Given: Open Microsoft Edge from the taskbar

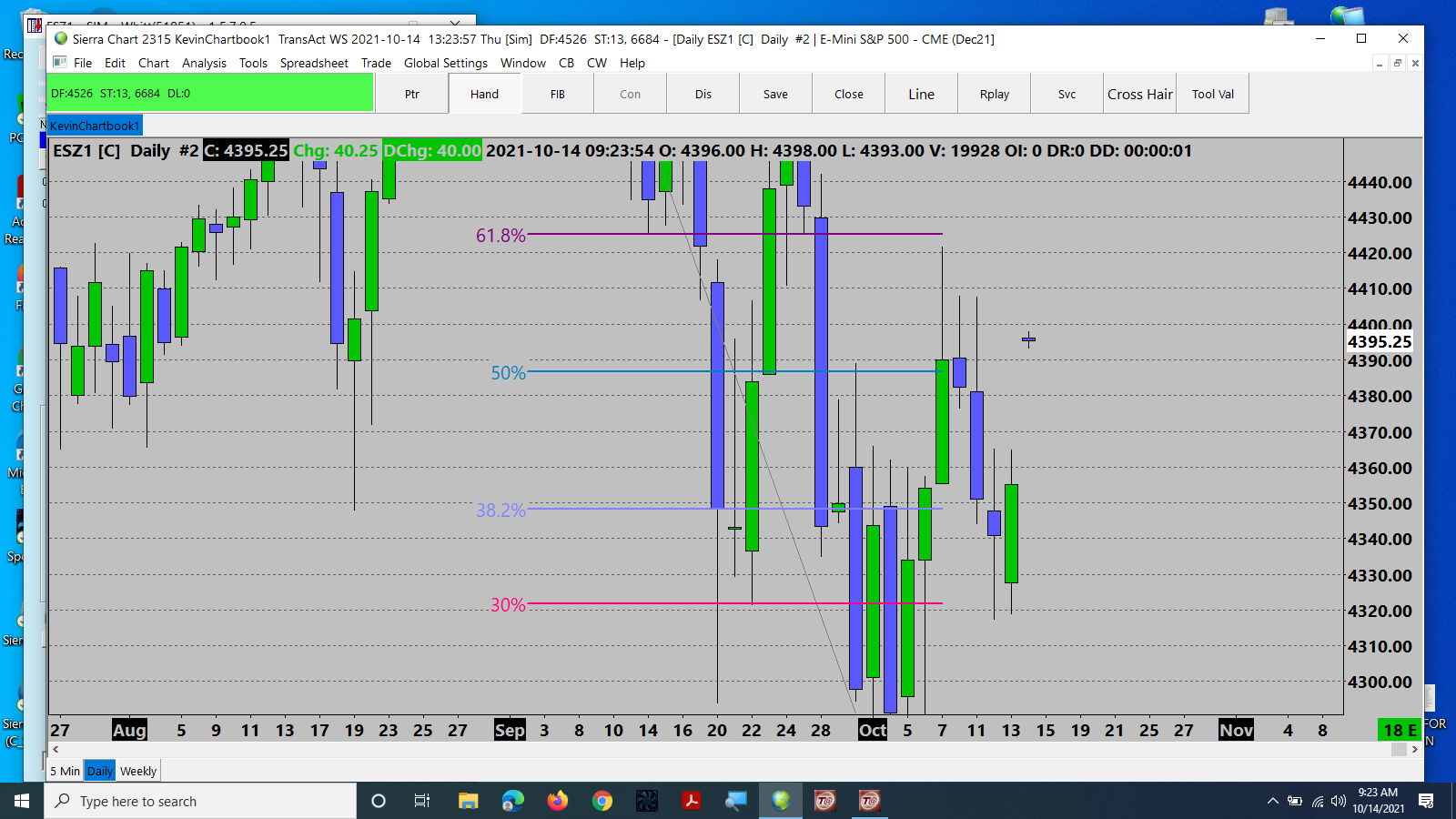Looking at the screenshot, I should pos(513,801).
